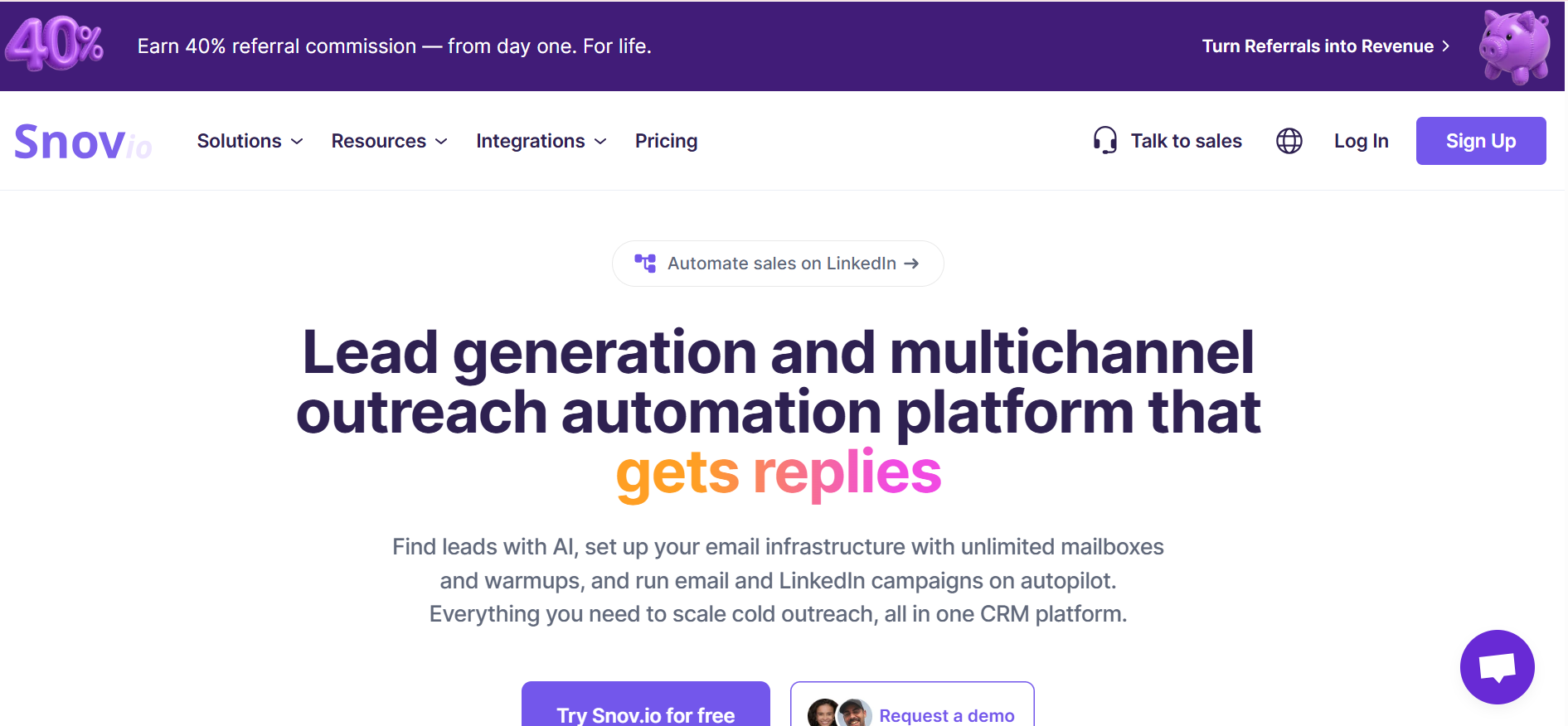Click the referral commission banner text
This screenshot has width=1568, height=726.
394,46
